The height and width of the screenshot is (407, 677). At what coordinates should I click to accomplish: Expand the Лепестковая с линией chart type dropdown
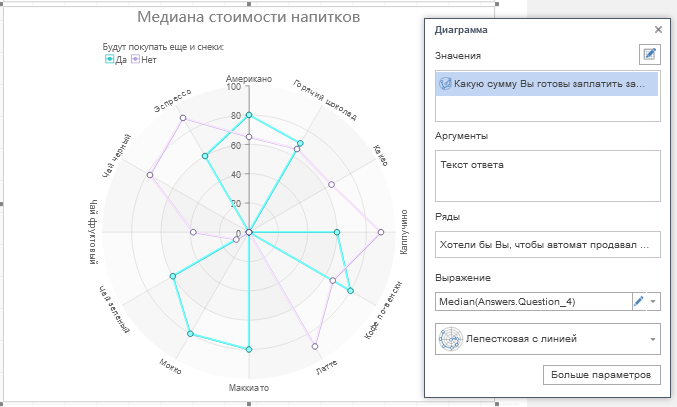[654, 339]
